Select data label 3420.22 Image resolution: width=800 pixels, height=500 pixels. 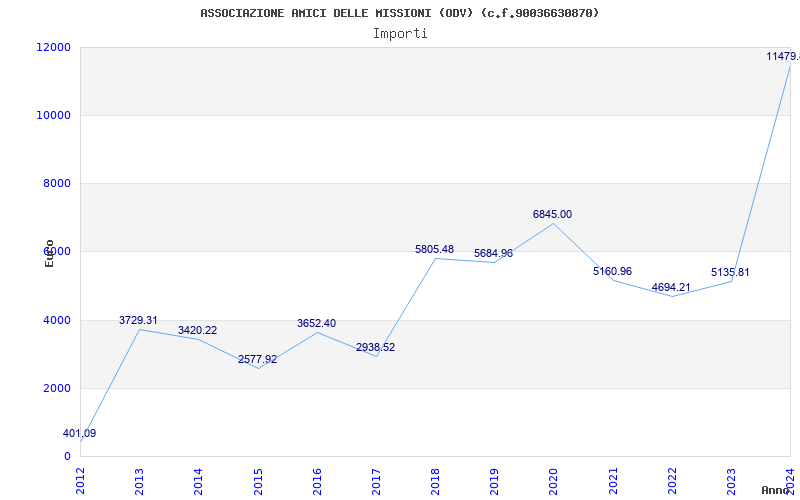click(197, 331)
